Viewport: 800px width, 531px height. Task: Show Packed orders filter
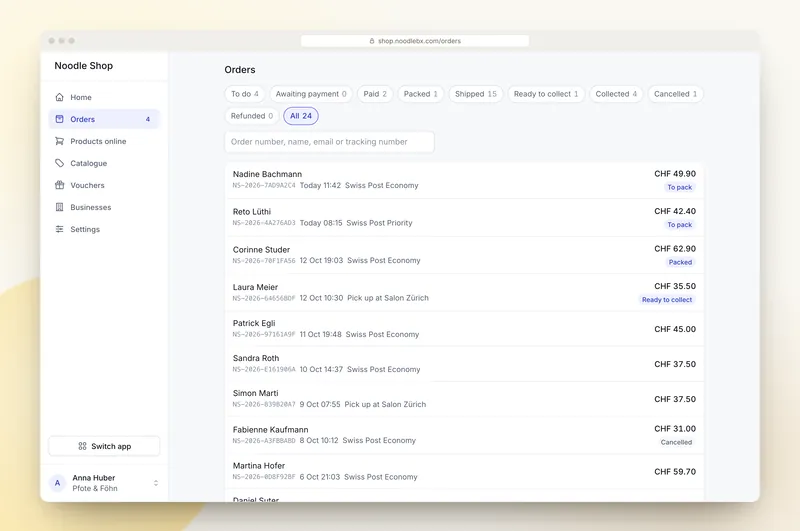click(420, 94)
